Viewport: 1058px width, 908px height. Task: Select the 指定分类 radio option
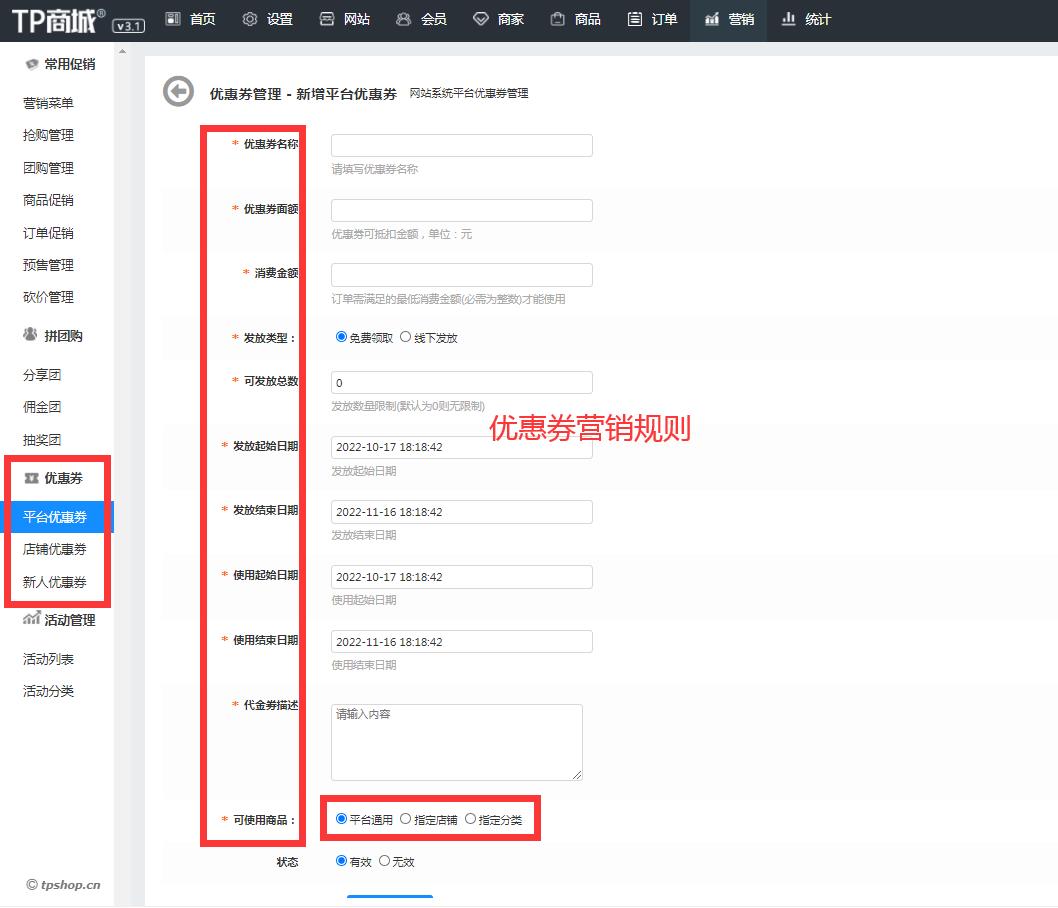coord(470,818)
